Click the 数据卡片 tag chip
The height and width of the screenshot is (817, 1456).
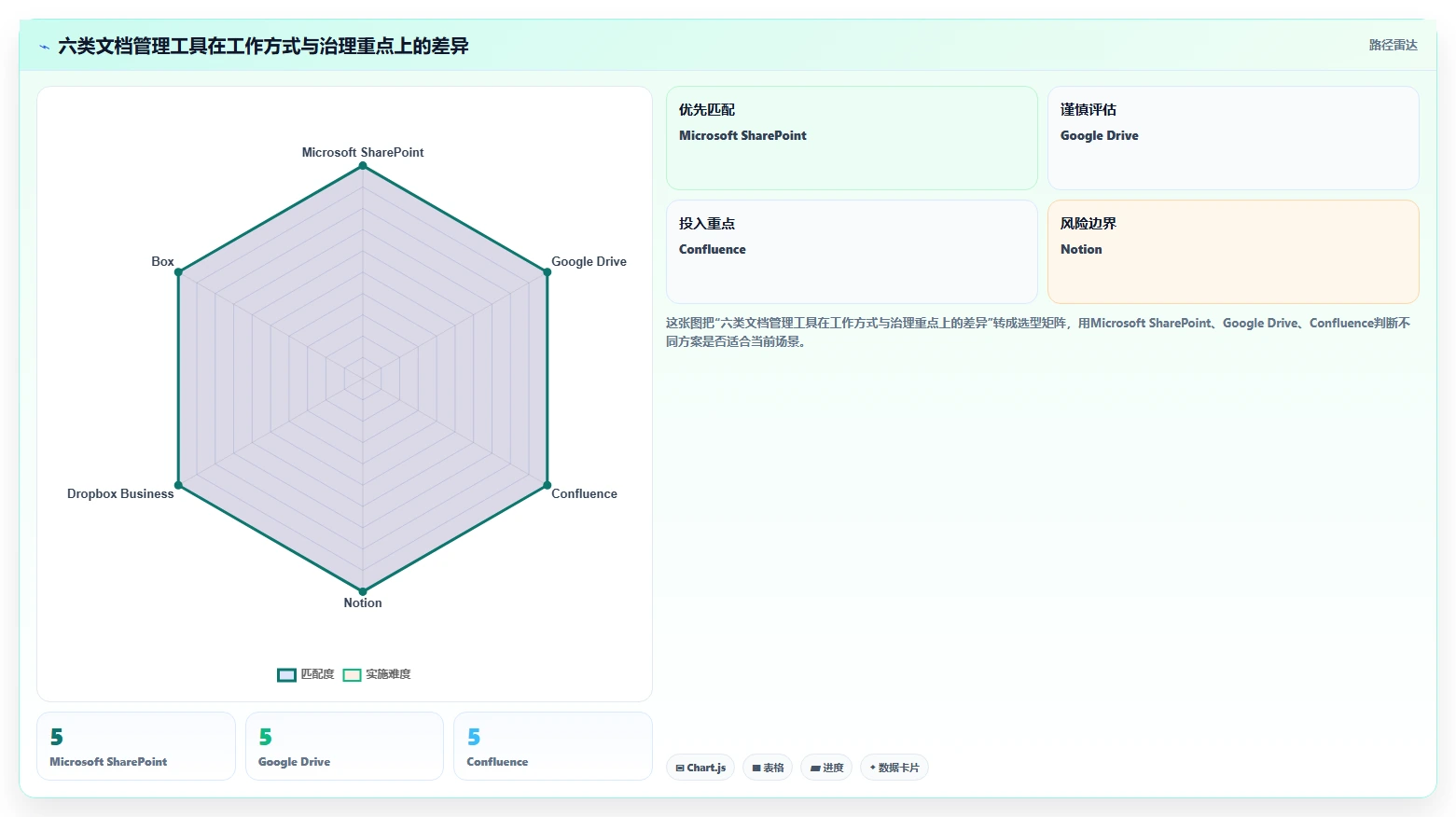pos(894,768)
